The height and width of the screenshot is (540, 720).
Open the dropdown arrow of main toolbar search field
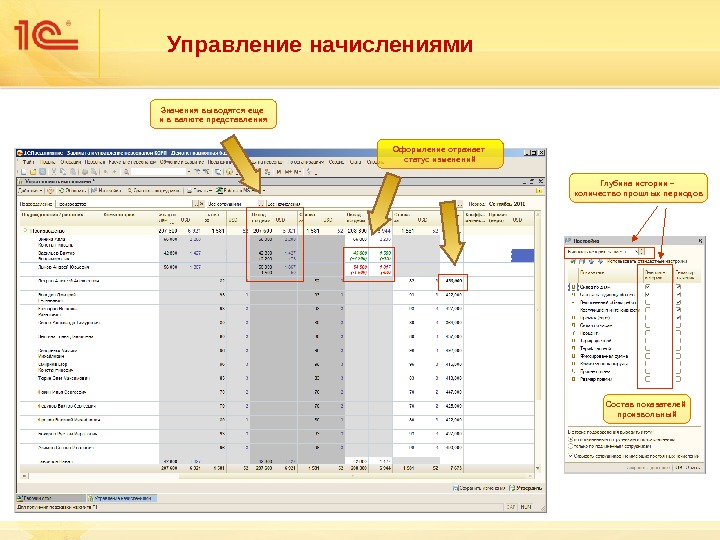coord(189,172)
